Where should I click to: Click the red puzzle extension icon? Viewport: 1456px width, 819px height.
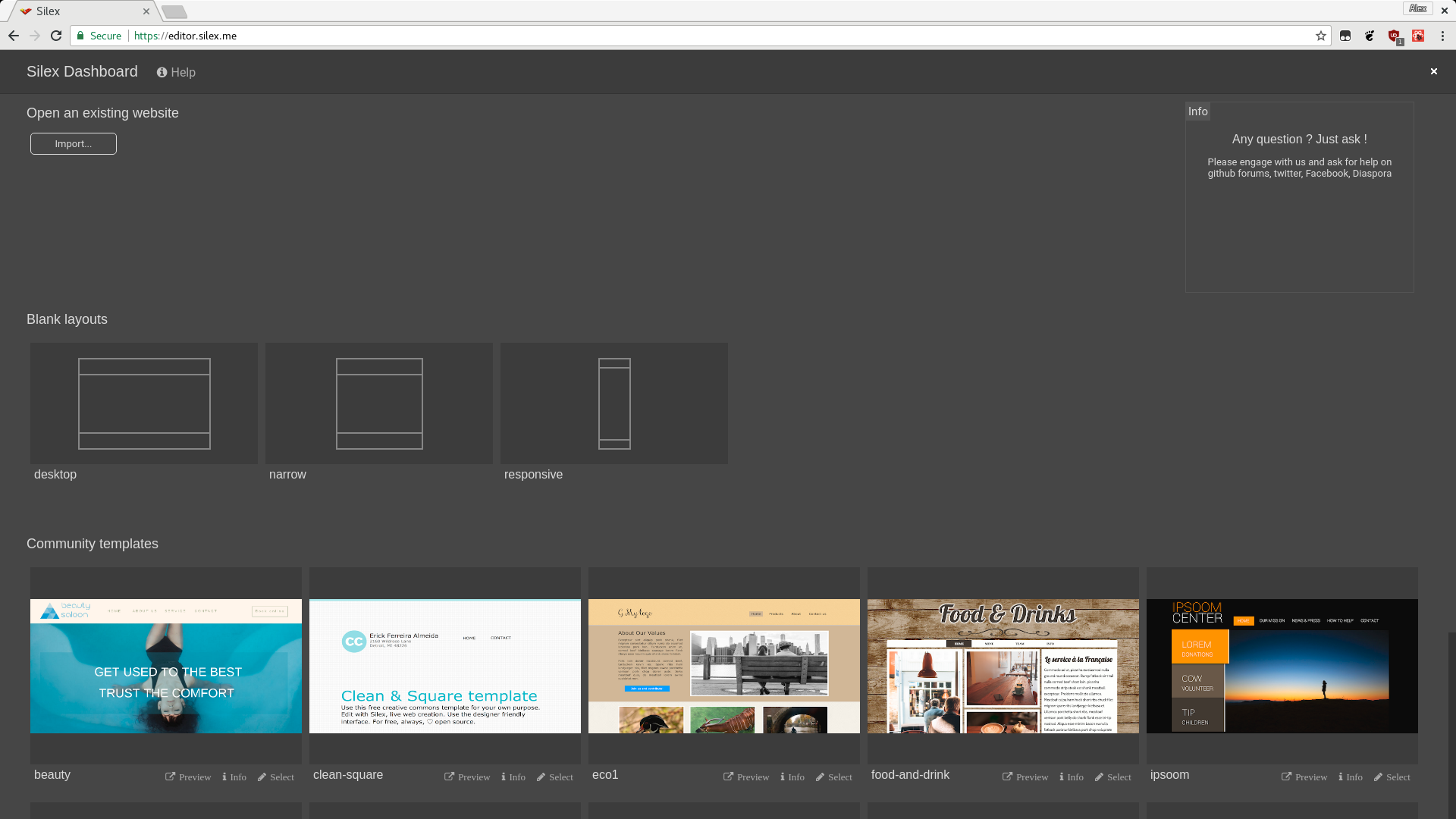[1418, 36]
